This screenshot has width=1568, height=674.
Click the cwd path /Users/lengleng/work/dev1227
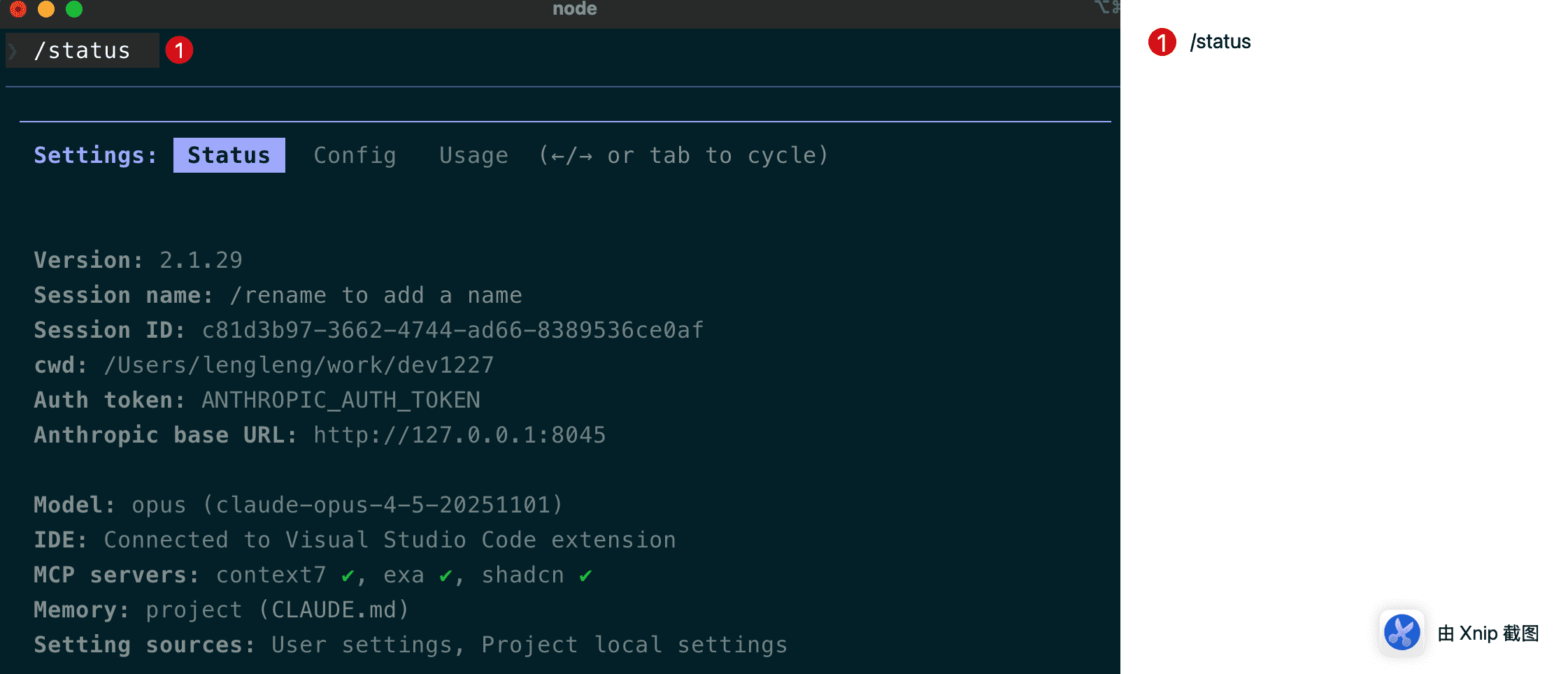point(299,365)
